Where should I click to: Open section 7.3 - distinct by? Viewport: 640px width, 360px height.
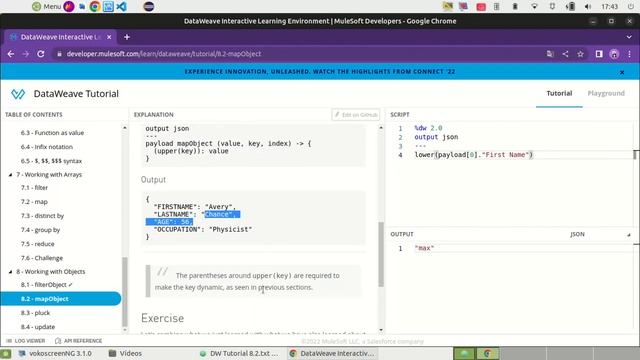(42, 216)
